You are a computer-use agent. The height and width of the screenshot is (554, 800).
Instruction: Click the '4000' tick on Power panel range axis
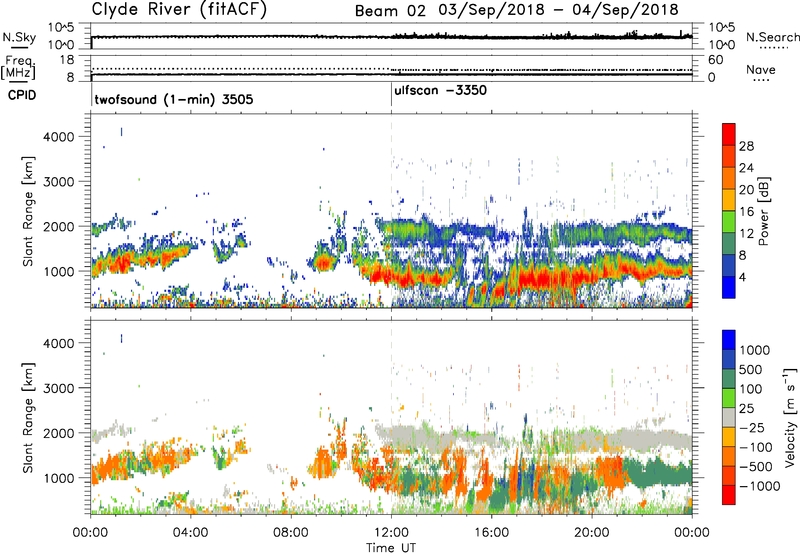coord(59,137)
